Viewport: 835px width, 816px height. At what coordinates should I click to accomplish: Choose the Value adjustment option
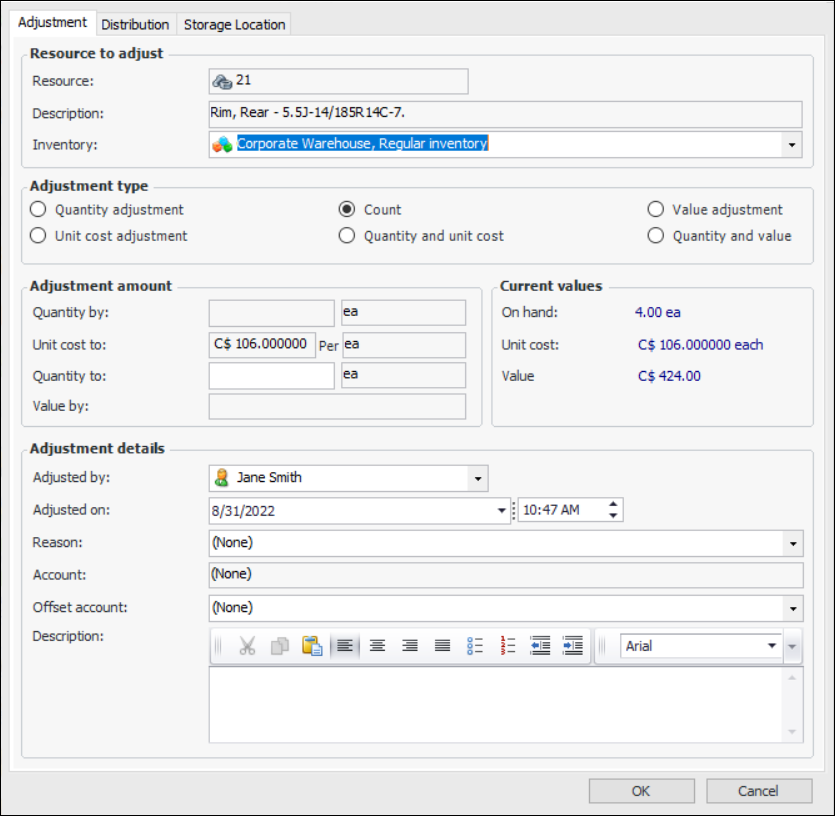point(656,210)
